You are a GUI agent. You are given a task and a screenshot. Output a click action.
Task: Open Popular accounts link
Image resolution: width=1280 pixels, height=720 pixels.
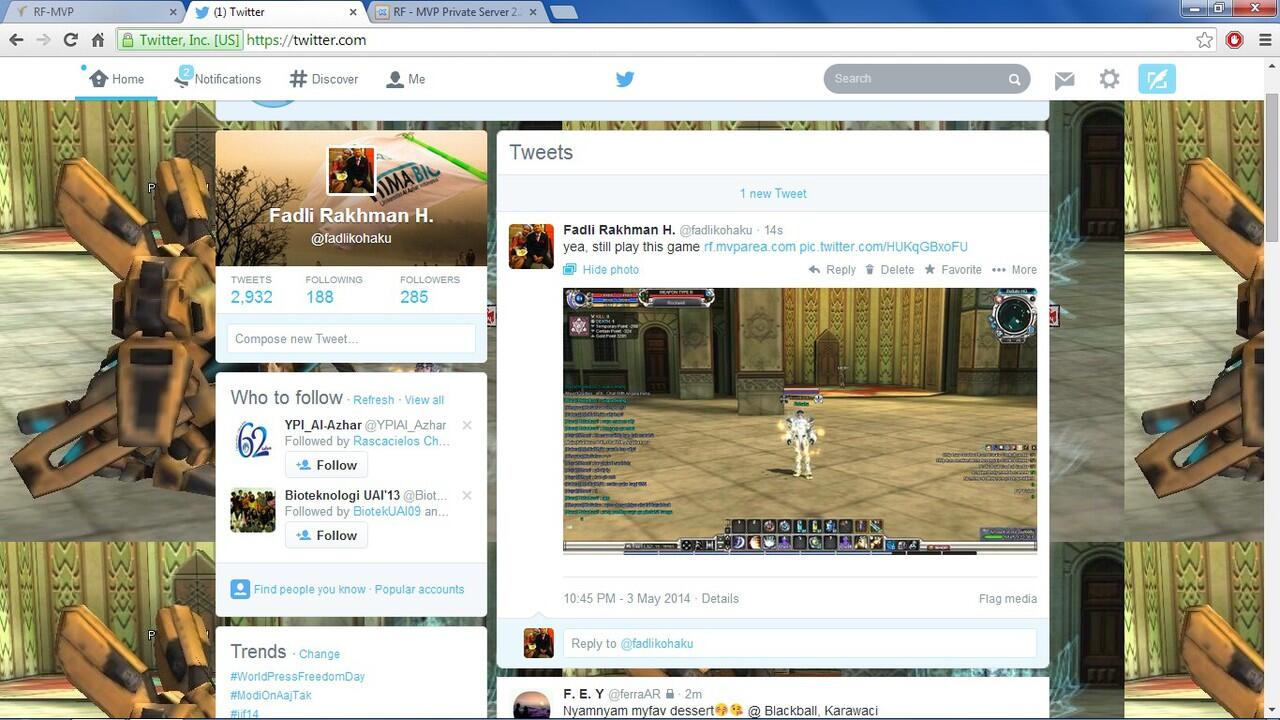point(419,589)
